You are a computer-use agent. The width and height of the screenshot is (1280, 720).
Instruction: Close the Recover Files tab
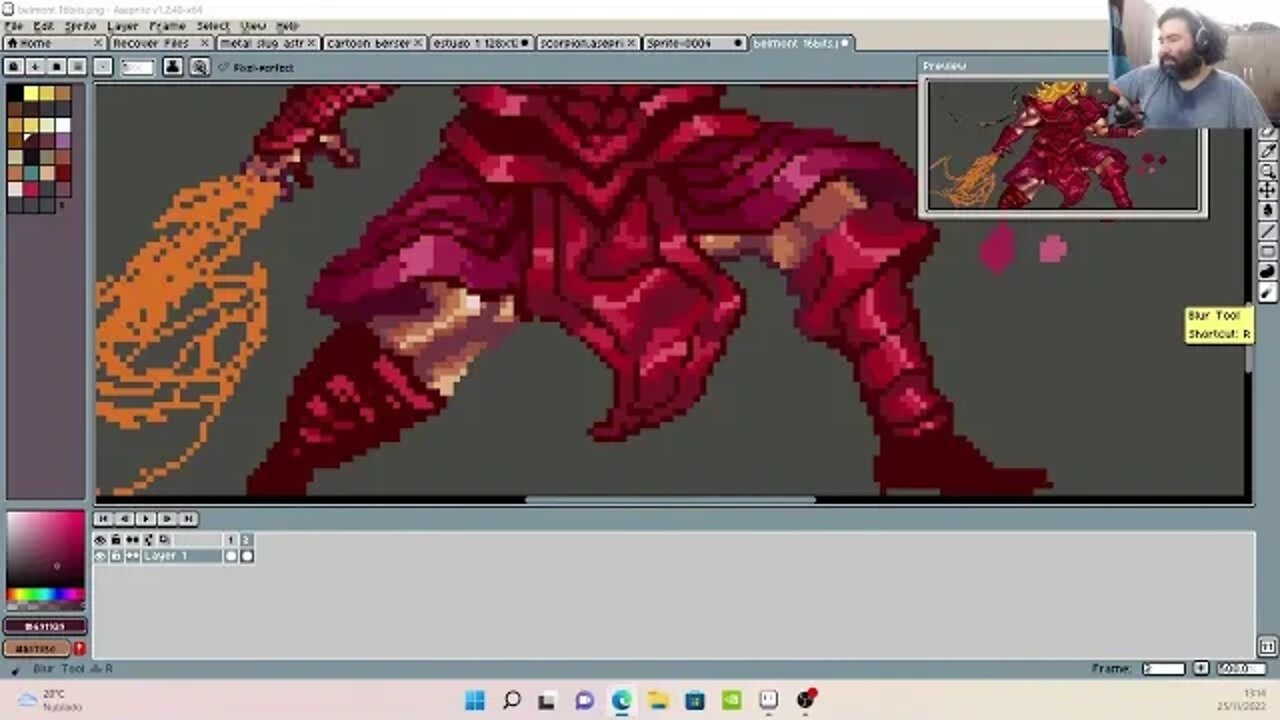tap(204, 44)
